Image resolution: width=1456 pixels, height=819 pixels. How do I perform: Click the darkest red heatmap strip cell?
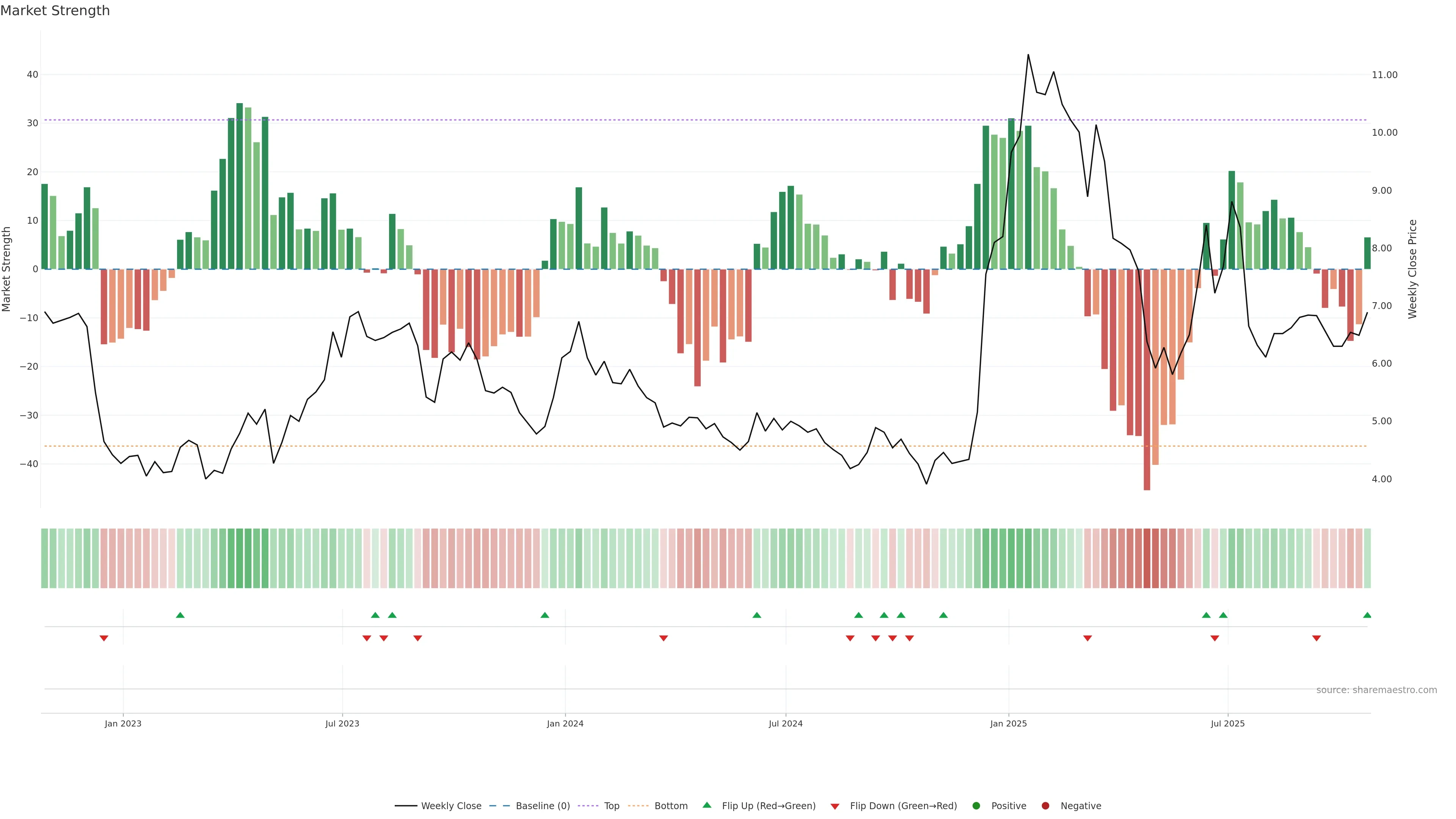point(1147,558)
